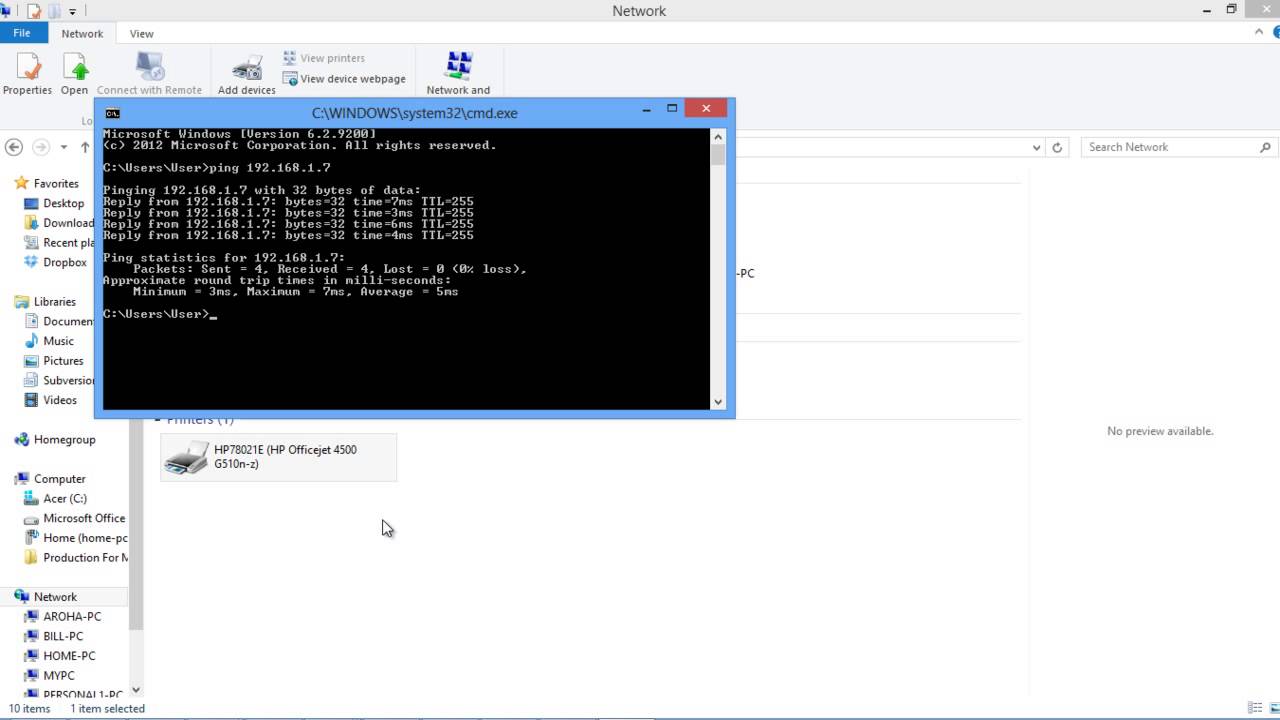
Task: Select Homegroup in navigation pane
Action: (65, 440)
